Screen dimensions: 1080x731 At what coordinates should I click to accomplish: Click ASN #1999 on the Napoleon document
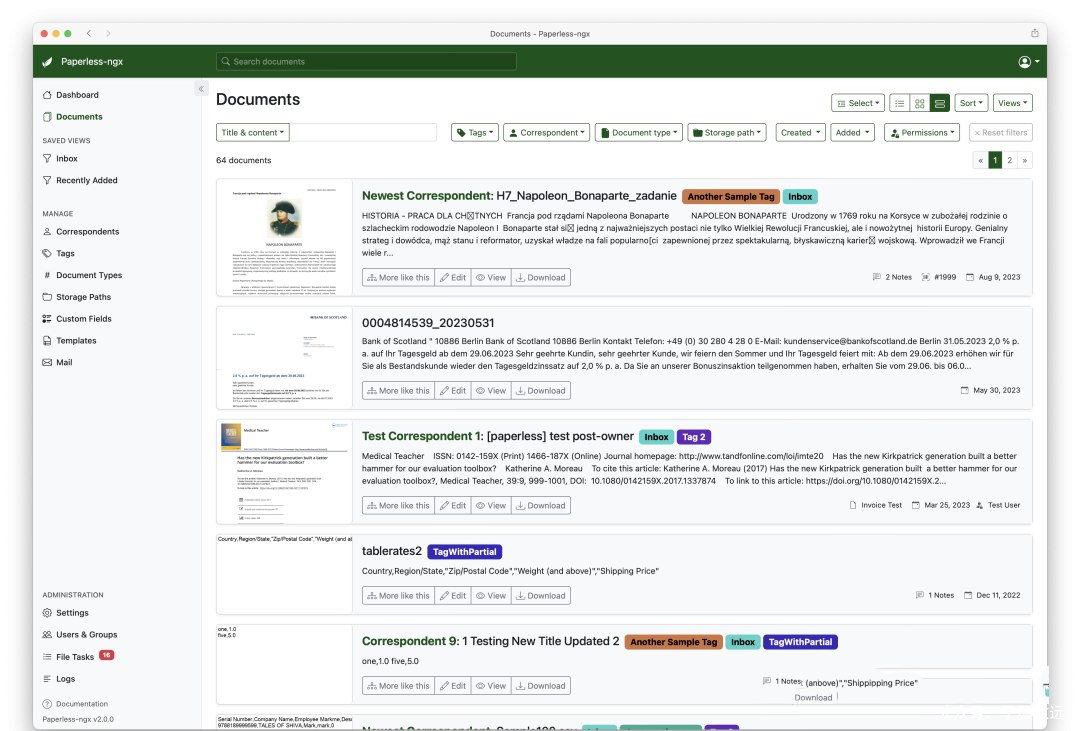tap(939, 277)
